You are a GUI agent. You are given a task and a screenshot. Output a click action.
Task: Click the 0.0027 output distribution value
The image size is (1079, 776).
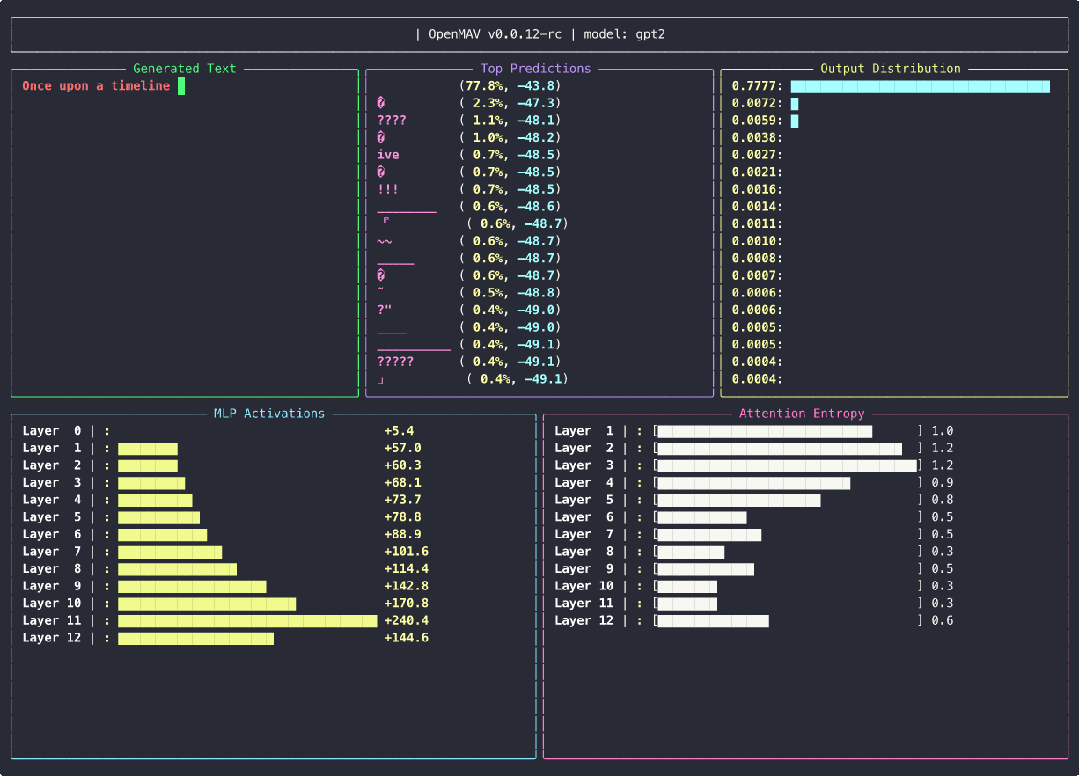[x=757, y=155]
